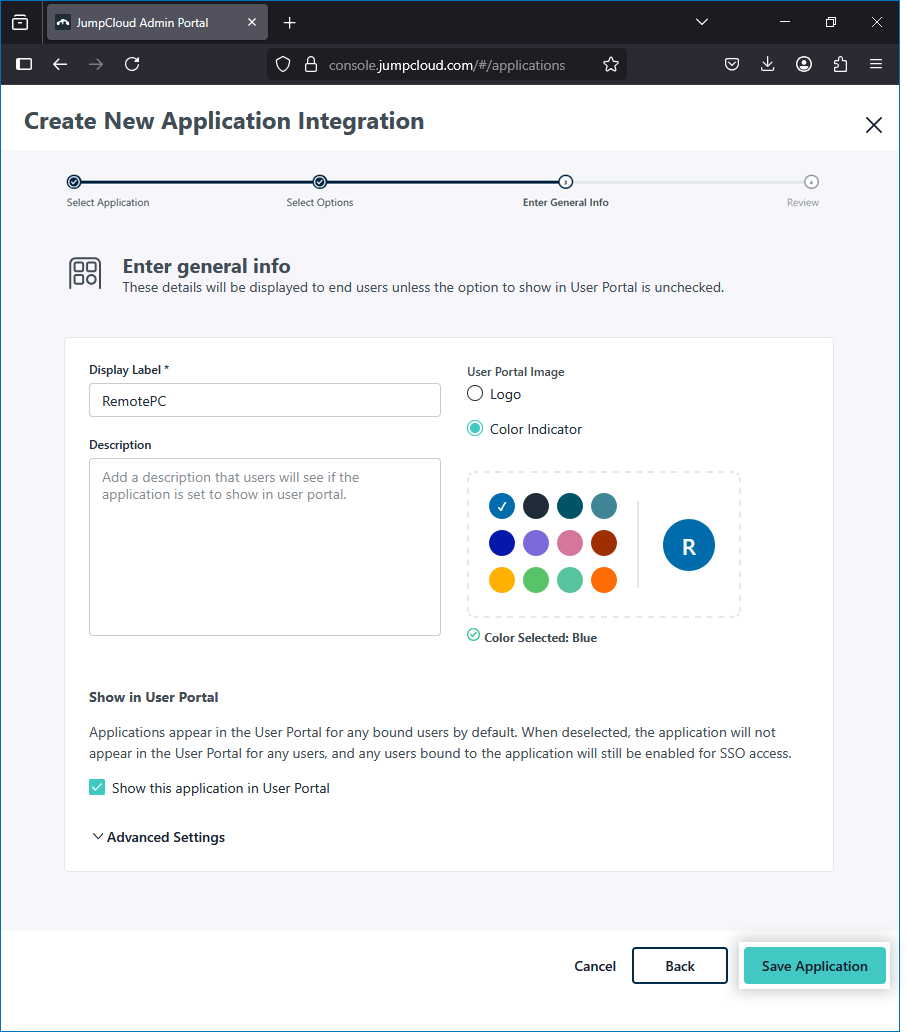The width and height of the screenshot is (908, 1032).
Task: Select the Color Indicator radio option
Action: coord(475,429)
